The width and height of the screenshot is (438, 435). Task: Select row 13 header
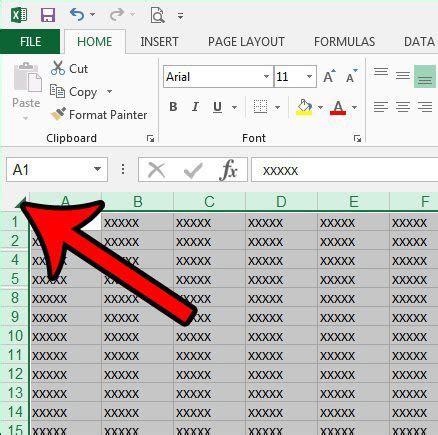(x=15, y=393)
